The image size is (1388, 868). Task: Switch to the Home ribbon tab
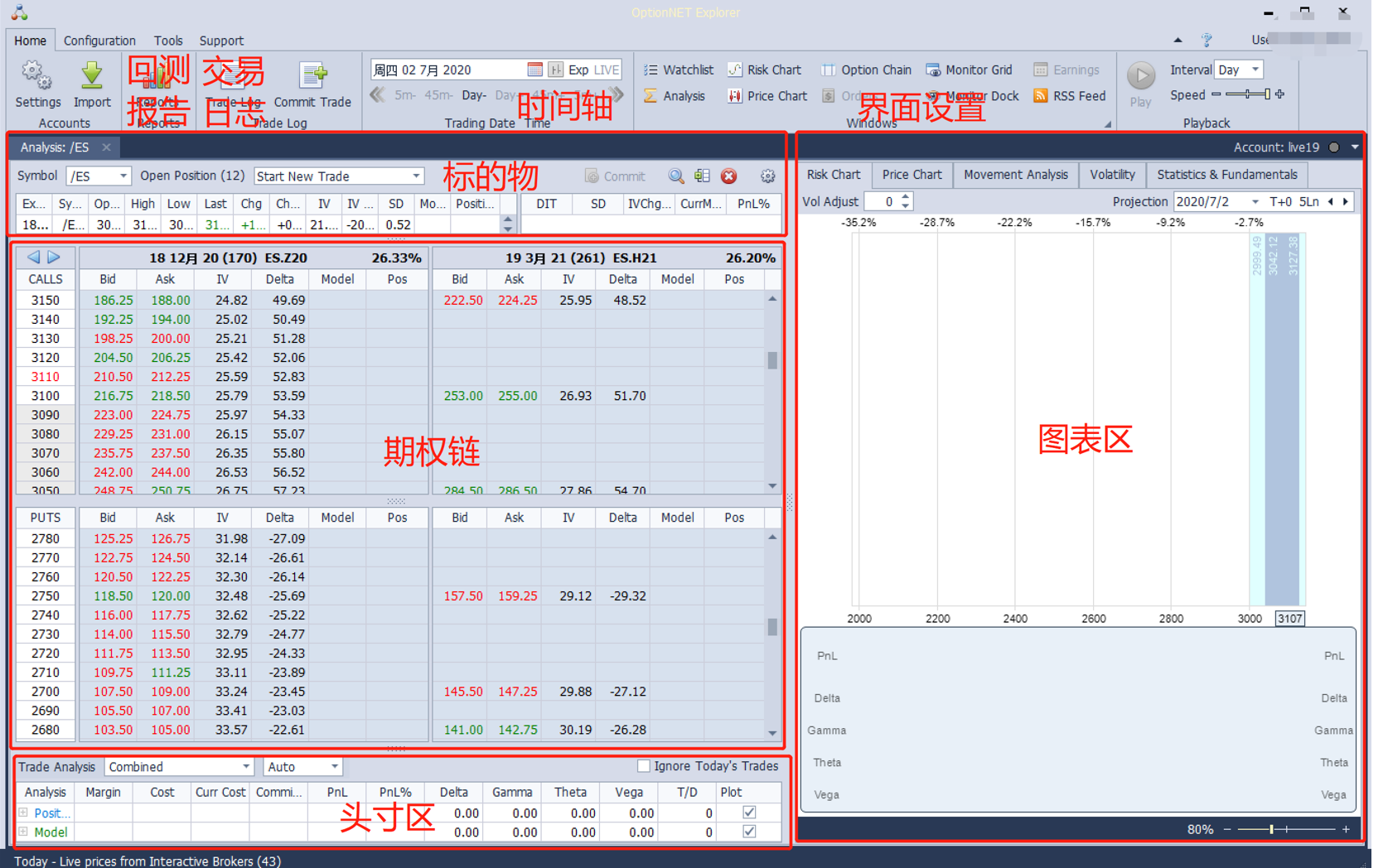point(30,41)
